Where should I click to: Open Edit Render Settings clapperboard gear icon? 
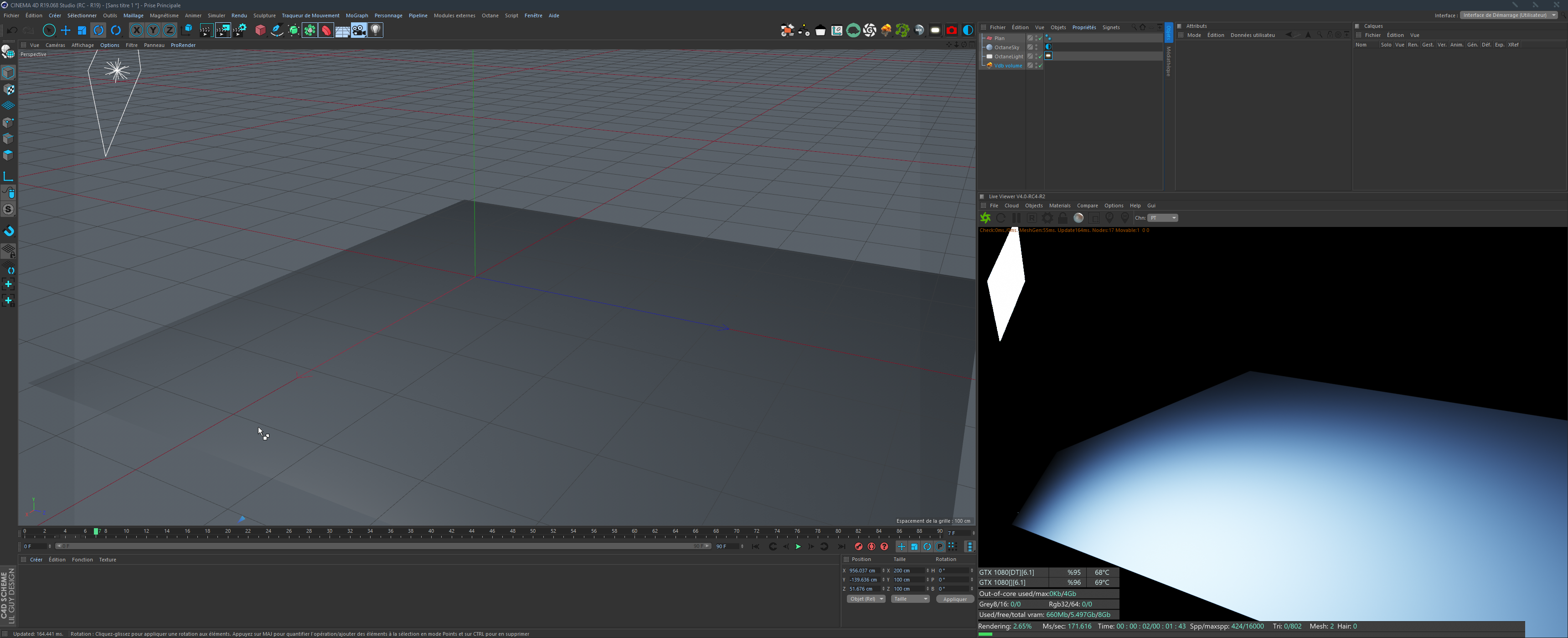pyautogui.click(x=240, y=31)
